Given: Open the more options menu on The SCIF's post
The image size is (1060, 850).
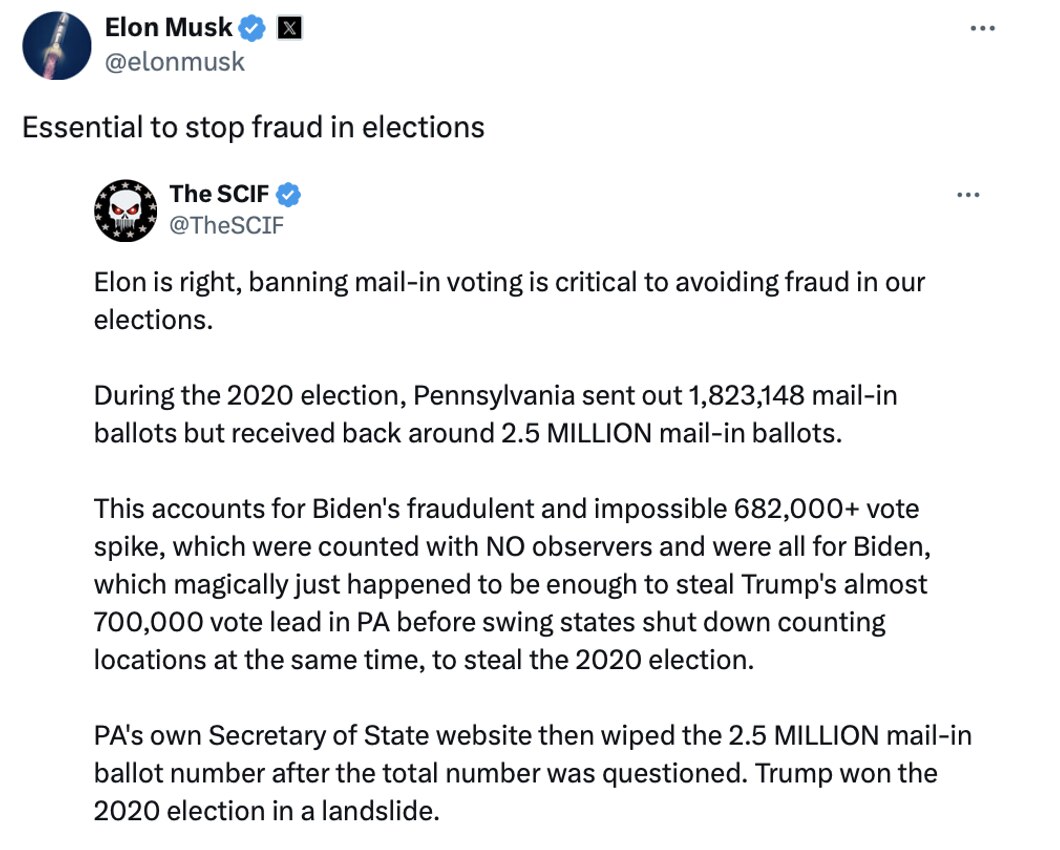Looking at the screenshot, I should pos(968,195).
